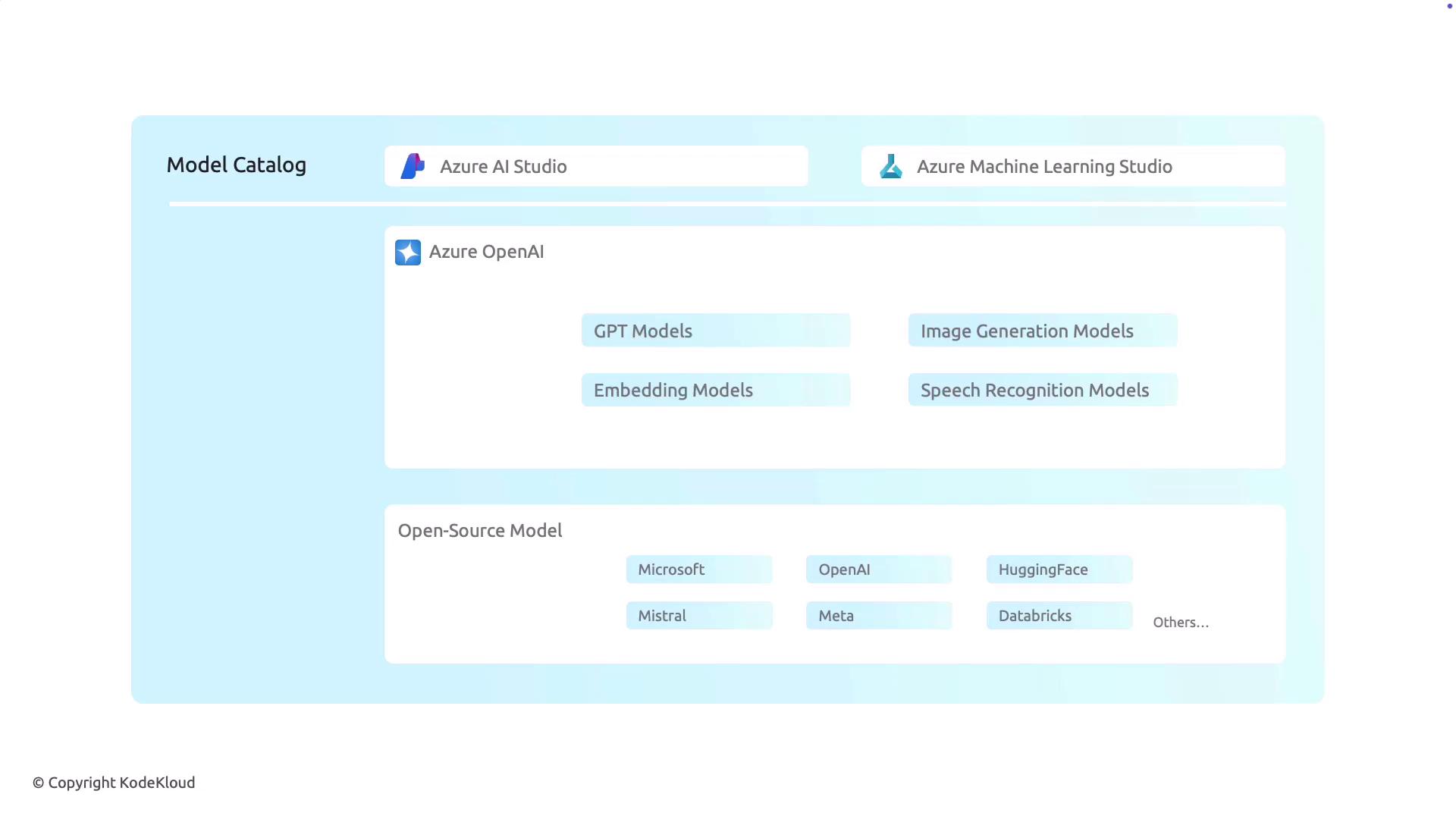Click the Model Catalog title
The width and height of the screenshot is (1456, 819).
coord(236,165)
